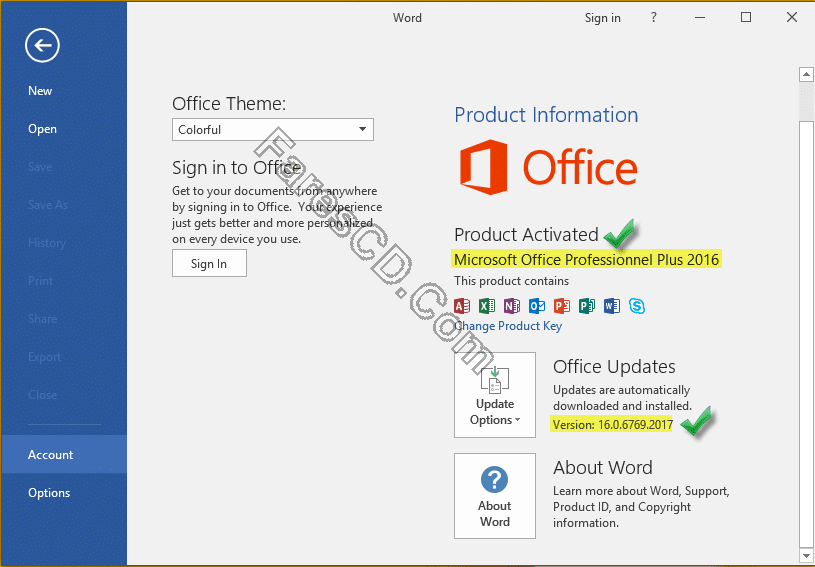Screen dimensions: 815x567
Task: Click the back arrow circle icon
Action: point(42,46)
